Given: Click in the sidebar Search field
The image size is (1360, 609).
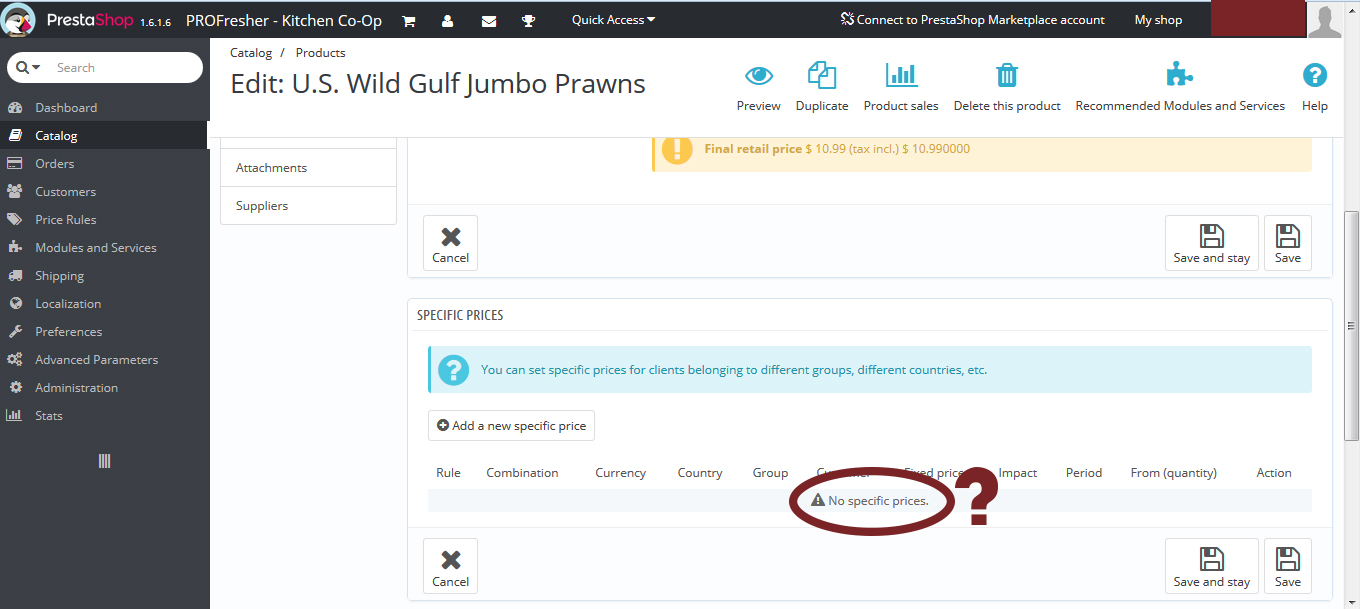Looking at the screenshot, I should [x=126, y=68].
